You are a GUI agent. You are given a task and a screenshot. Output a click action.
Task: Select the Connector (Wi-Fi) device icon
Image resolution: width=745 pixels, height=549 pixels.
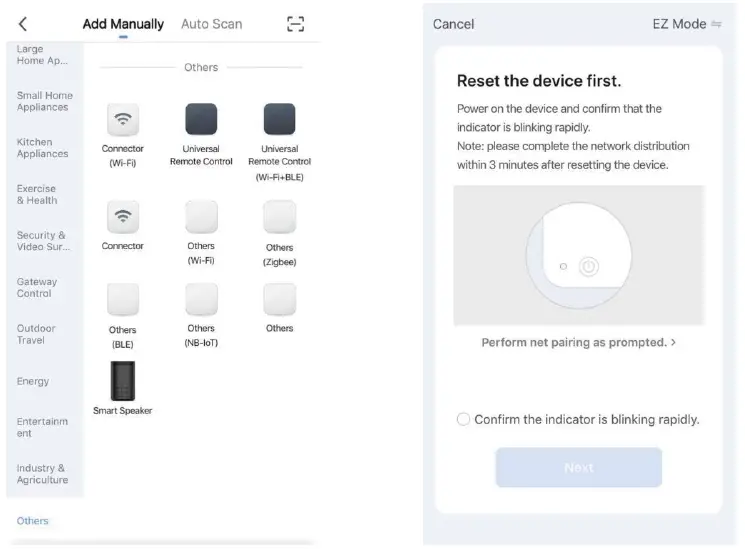(x=123, y=120)
